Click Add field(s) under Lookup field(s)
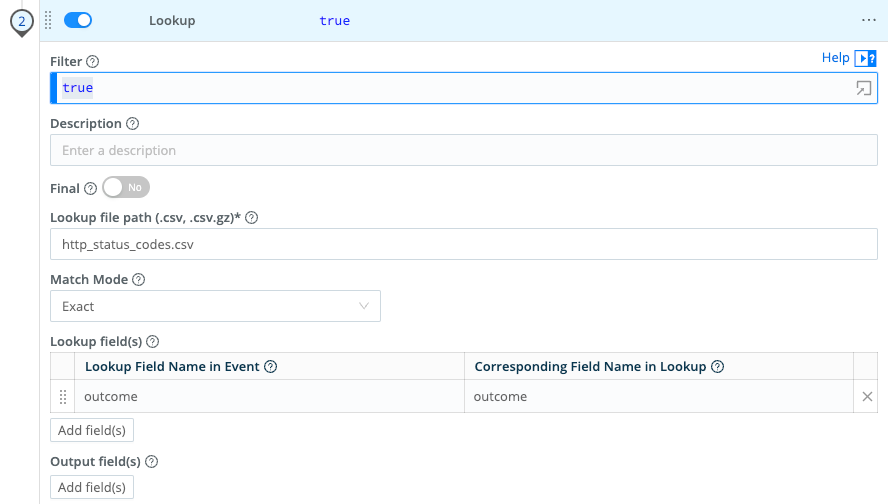 (x=92, y=430)
